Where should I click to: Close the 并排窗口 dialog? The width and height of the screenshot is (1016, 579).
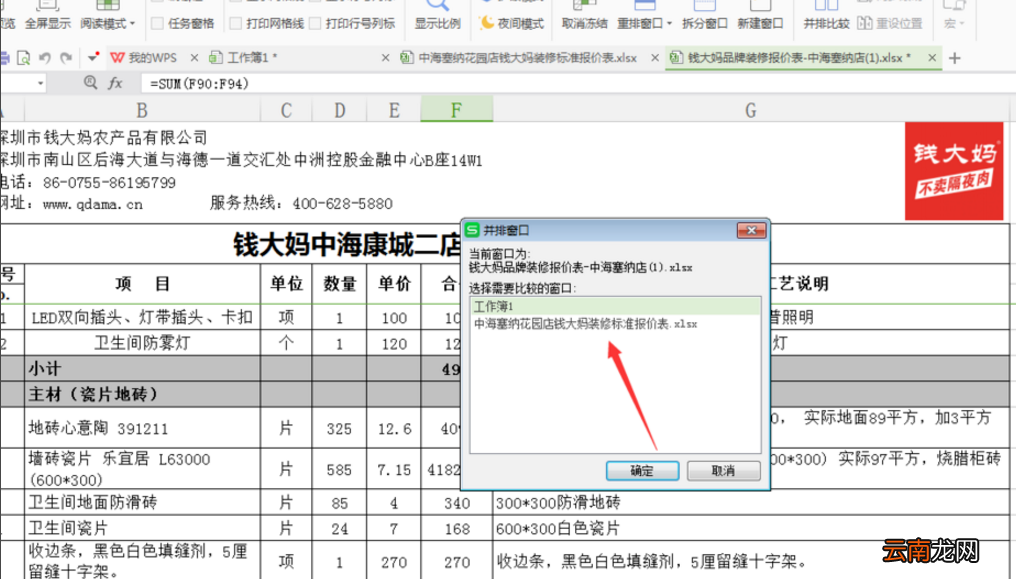tap(751, 231)
